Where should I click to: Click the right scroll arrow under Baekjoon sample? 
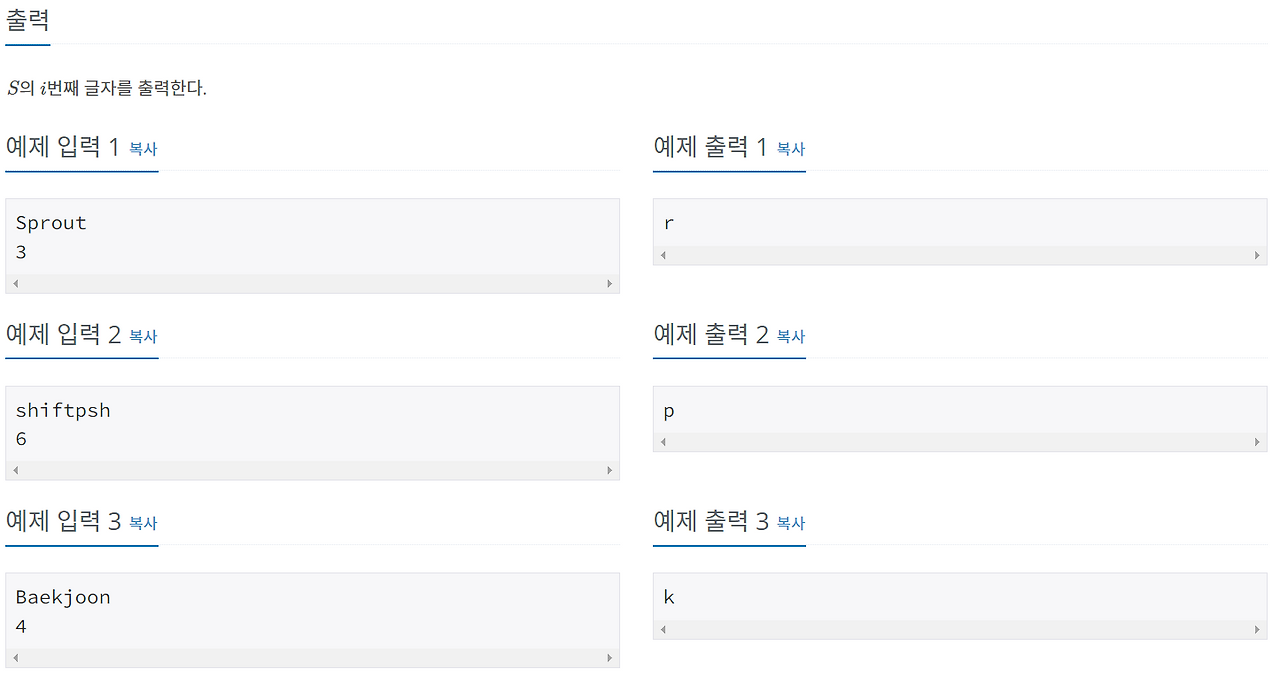[x=612, y=658]
